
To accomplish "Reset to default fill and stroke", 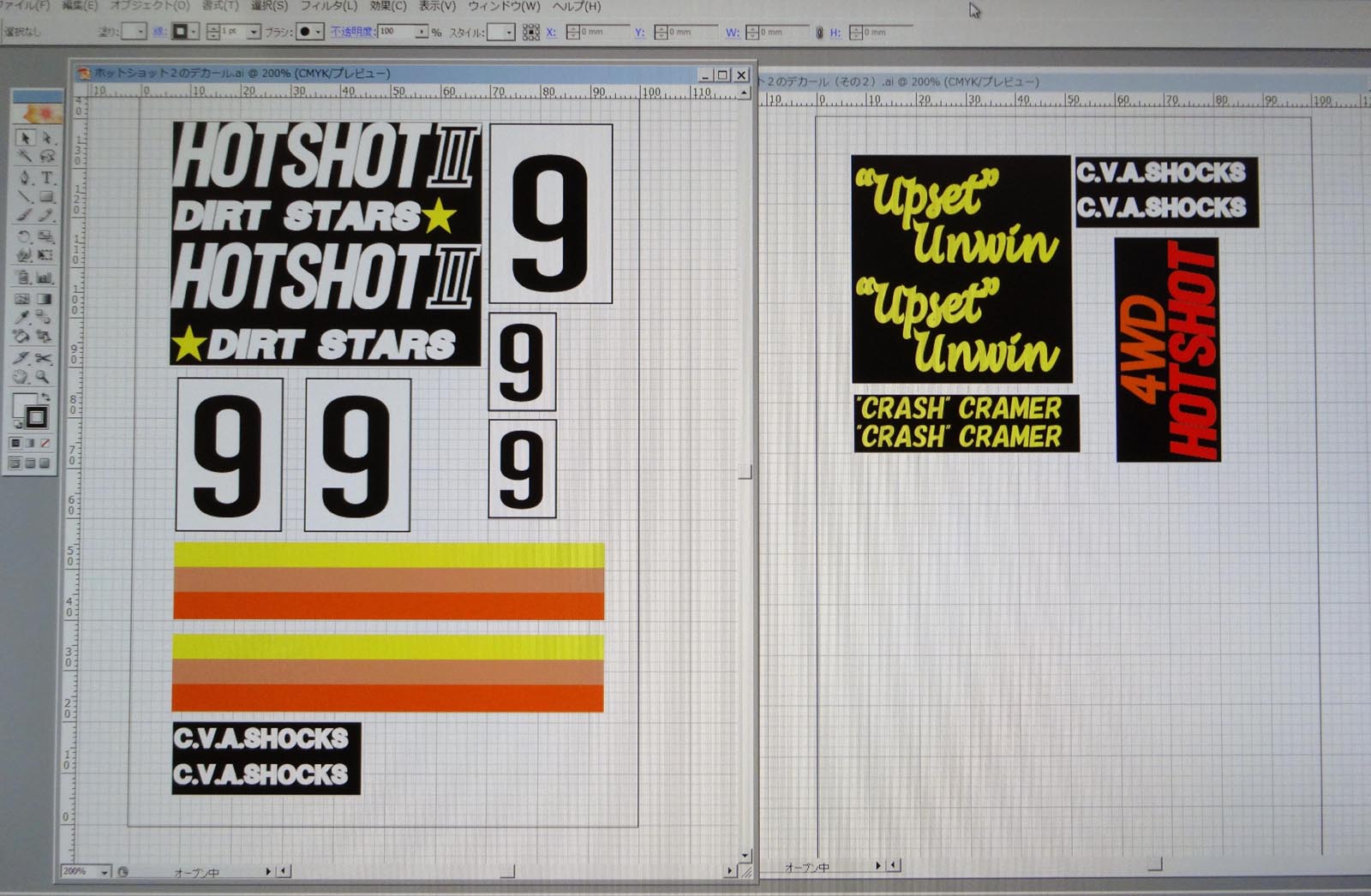I will click(x=19, y=423).
